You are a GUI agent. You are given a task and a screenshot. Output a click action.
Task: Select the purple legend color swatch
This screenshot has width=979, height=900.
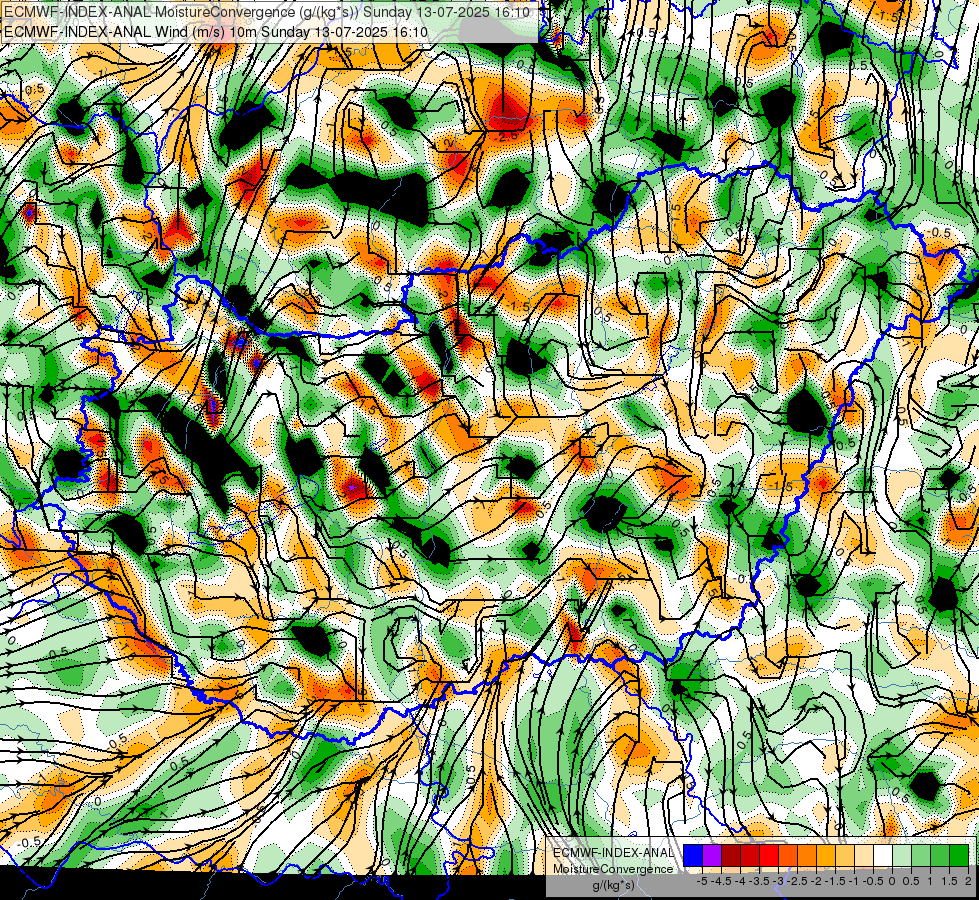712,855
